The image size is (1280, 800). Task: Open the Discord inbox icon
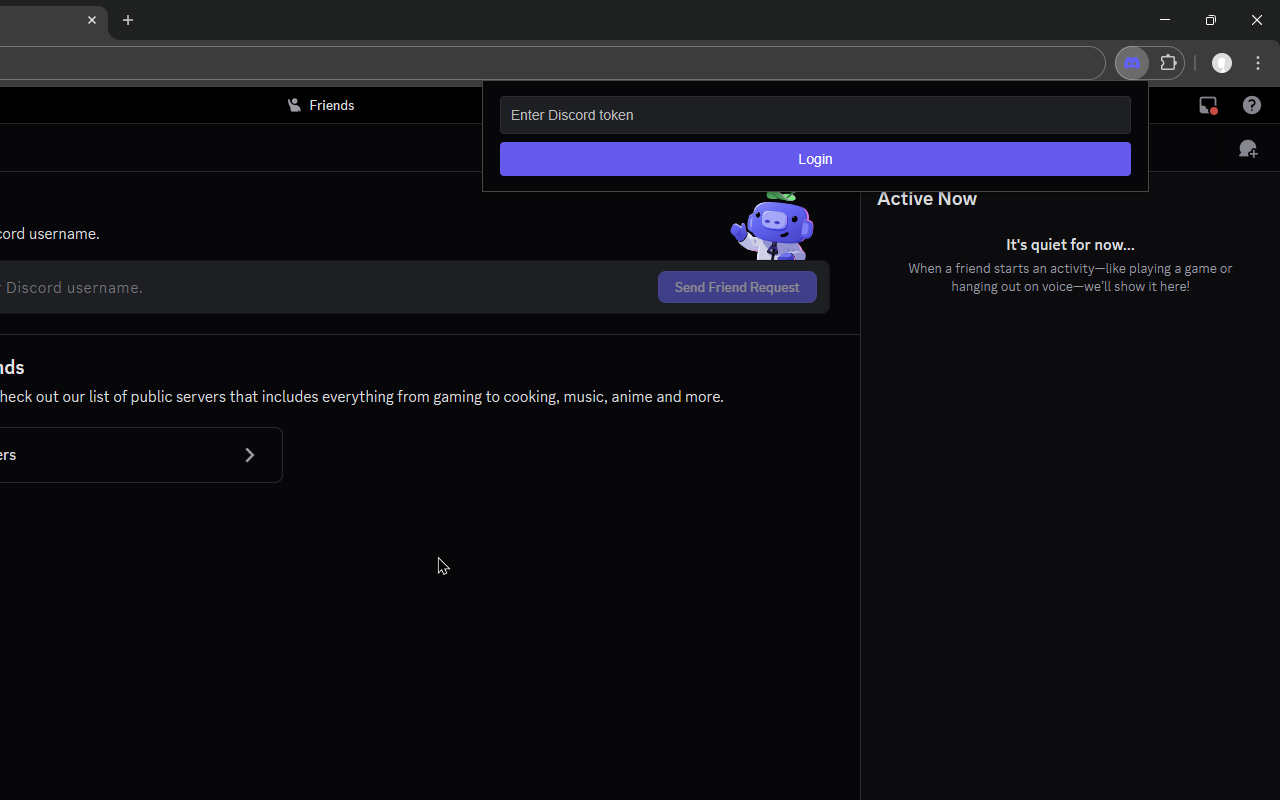pyautogui.click(x=1208, y=105)
